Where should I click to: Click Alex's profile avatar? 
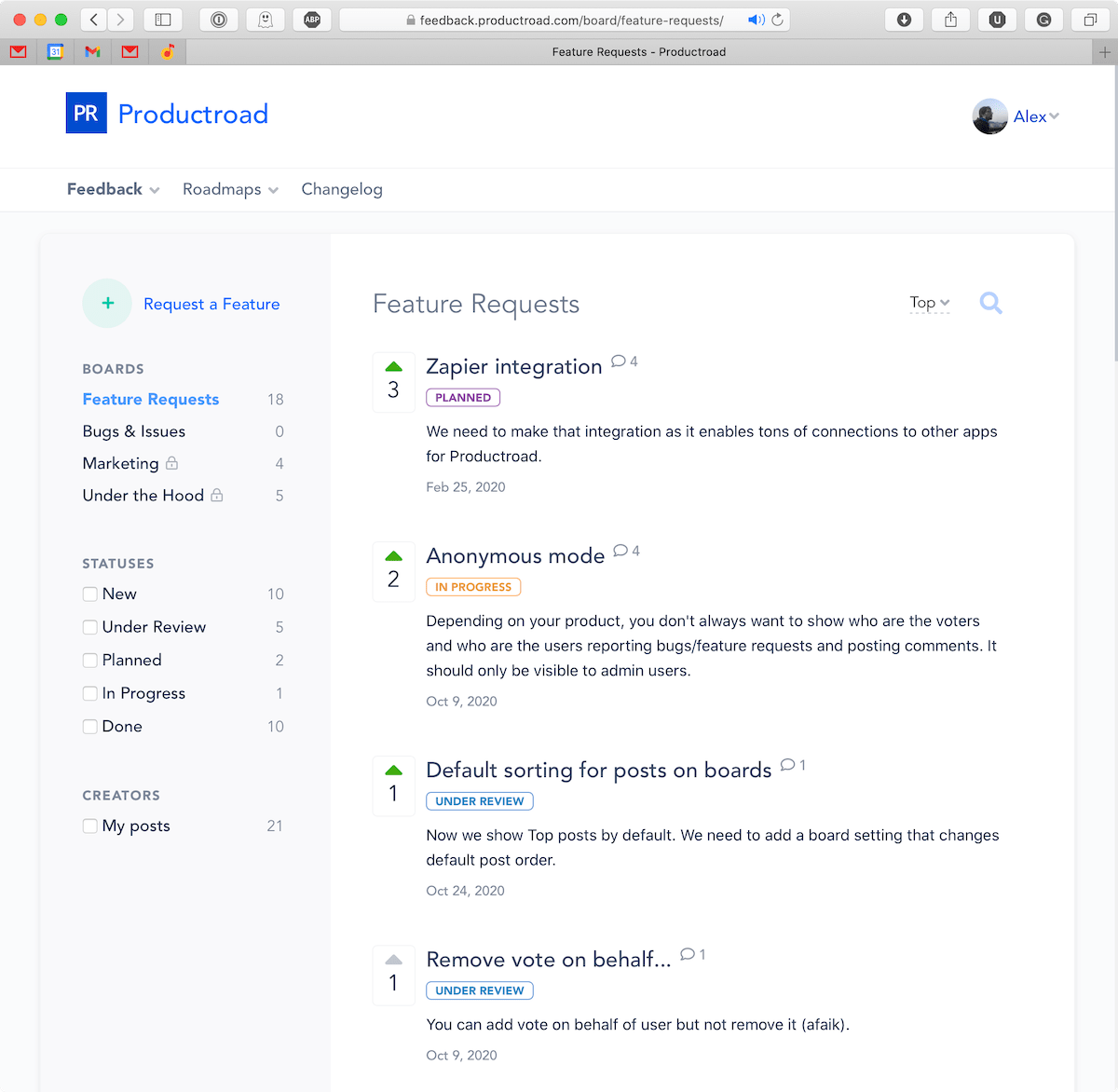pyautogui.click(x=989, y=116)
